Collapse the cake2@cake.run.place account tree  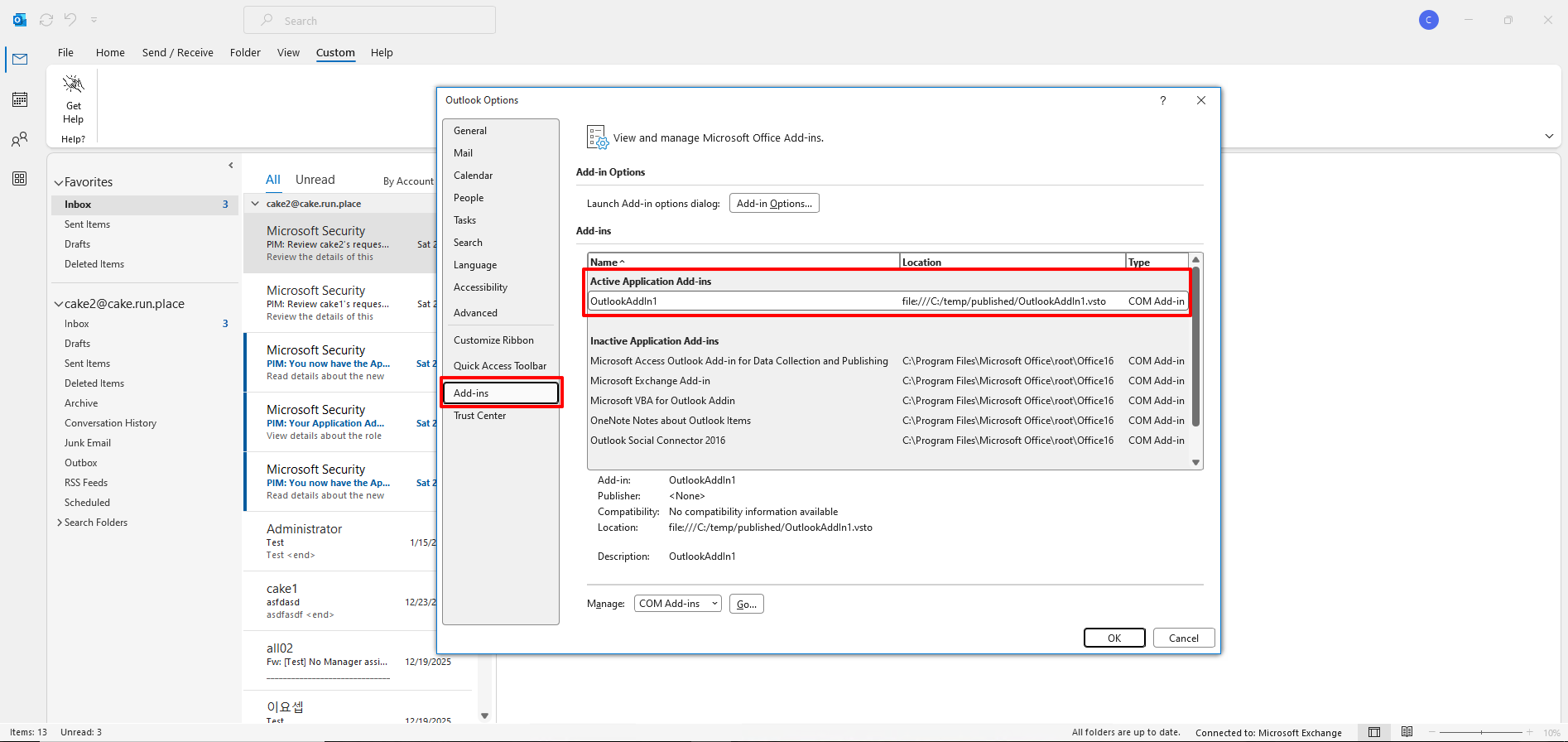coord(59,305)
